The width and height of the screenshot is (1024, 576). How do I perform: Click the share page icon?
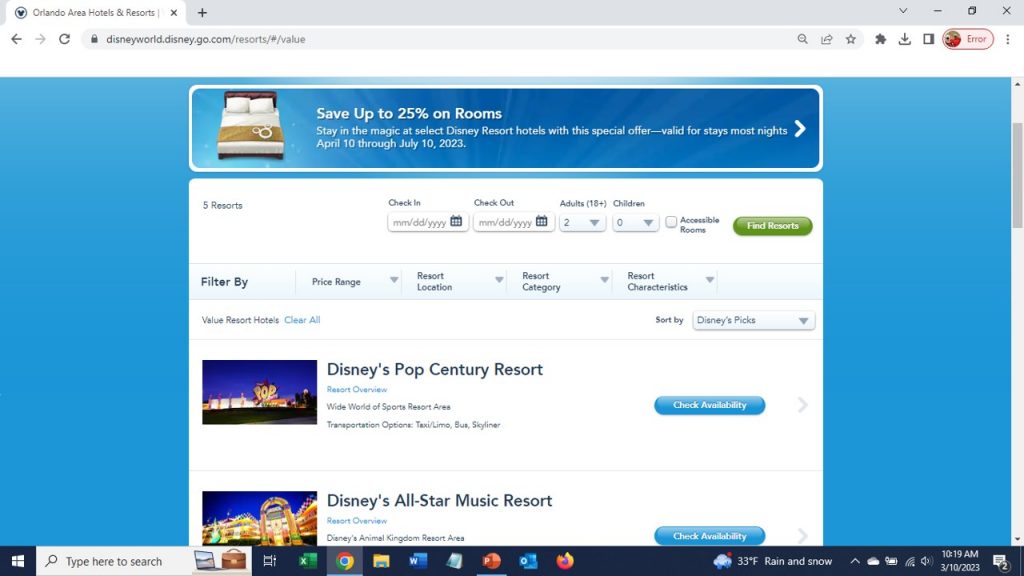(x=827, y=39)
